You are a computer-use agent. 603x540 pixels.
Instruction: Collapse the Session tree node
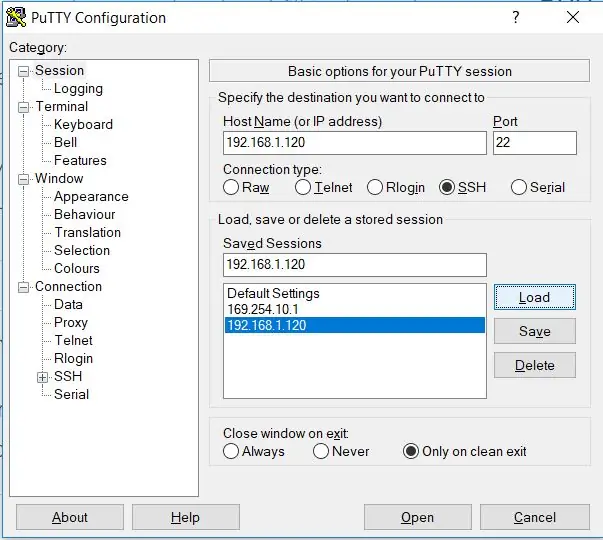23,71
